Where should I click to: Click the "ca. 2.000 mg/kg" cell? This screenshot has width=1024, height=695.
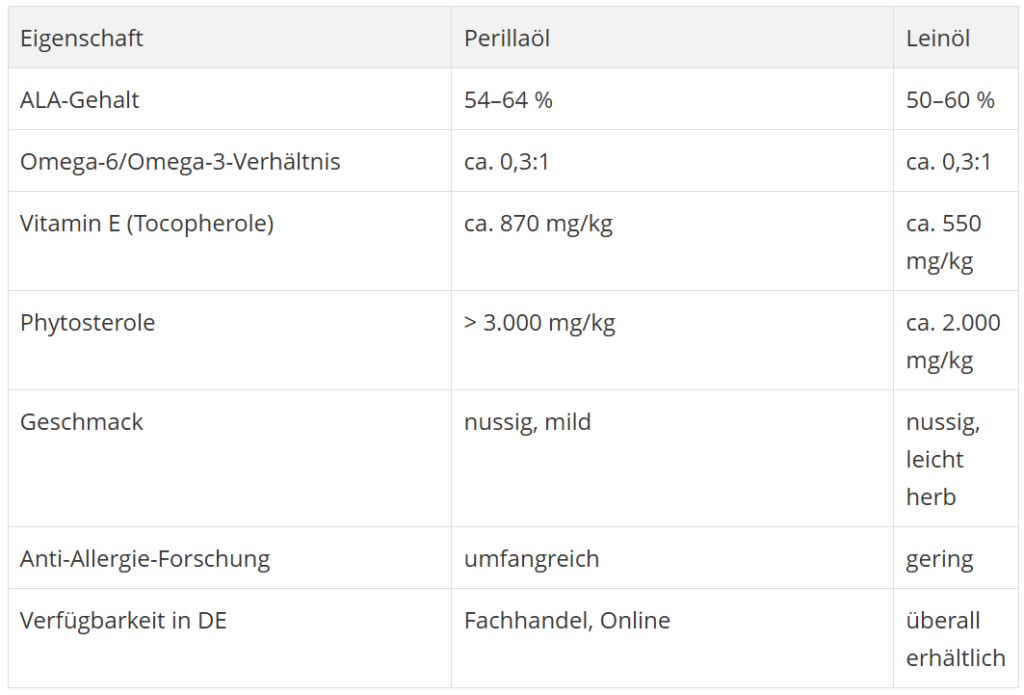point(952,341)
